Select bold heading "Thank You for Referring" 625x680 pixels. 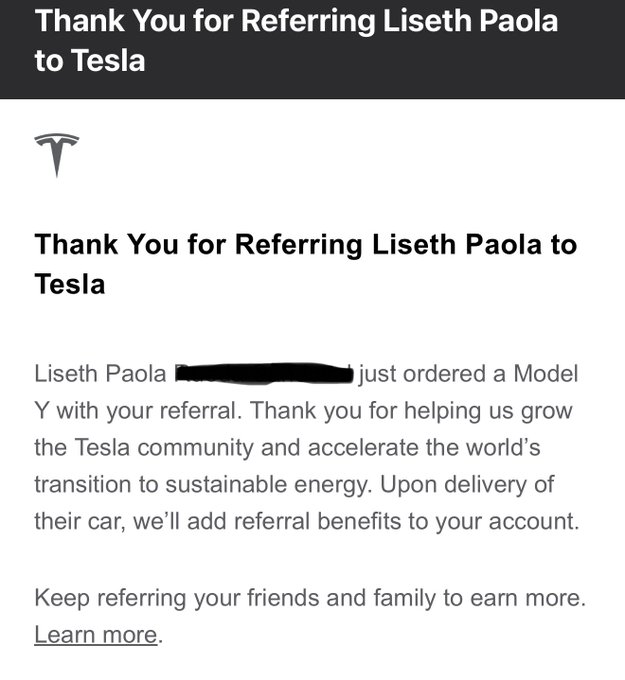(198, 245)
